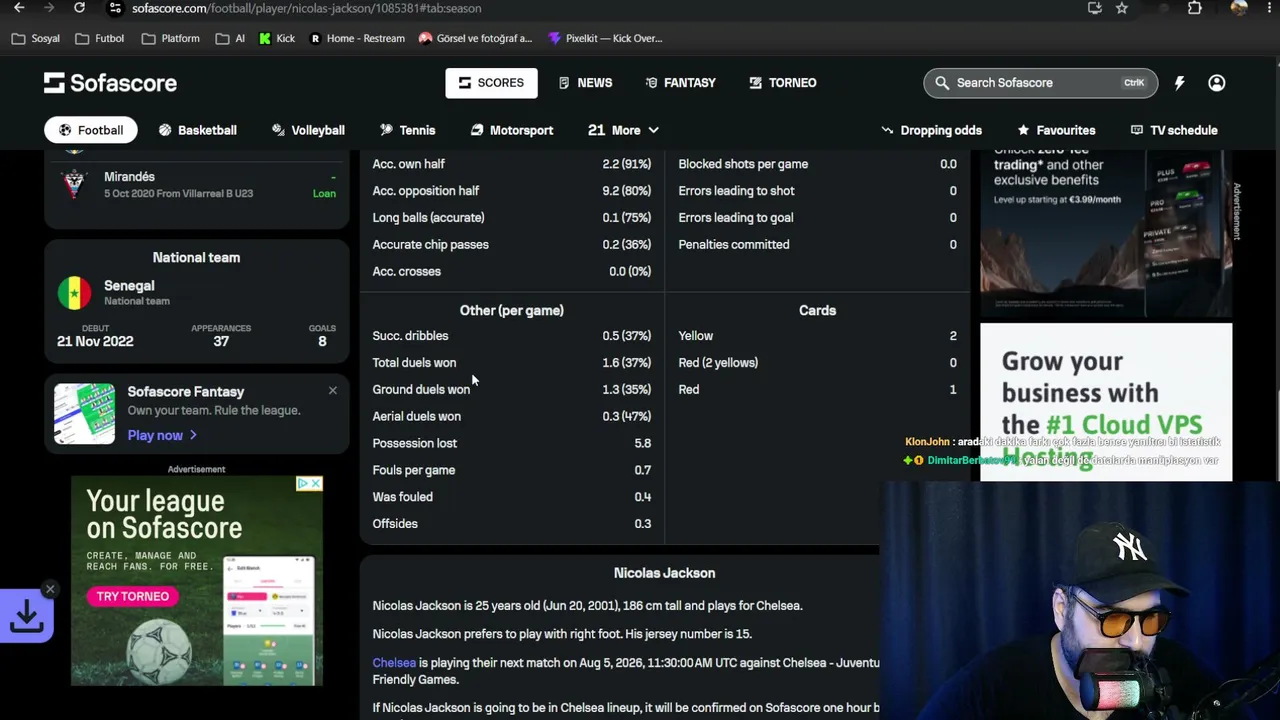The image size is (1280, 720).
Task: Open the Mirandés transfer entry
Action: [x=197, y=184]
